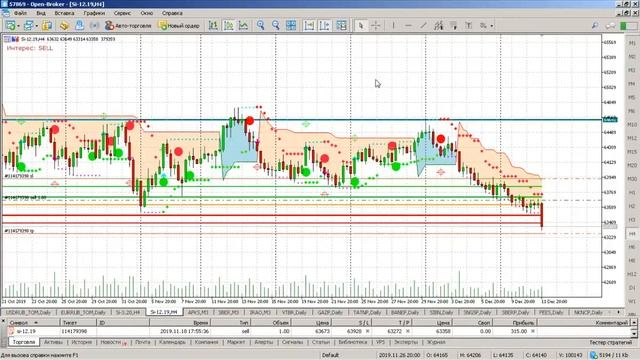This screenshot has height=360, width=640.
Task: Click the New Chart toolbar icon
Action: point(10,25)
